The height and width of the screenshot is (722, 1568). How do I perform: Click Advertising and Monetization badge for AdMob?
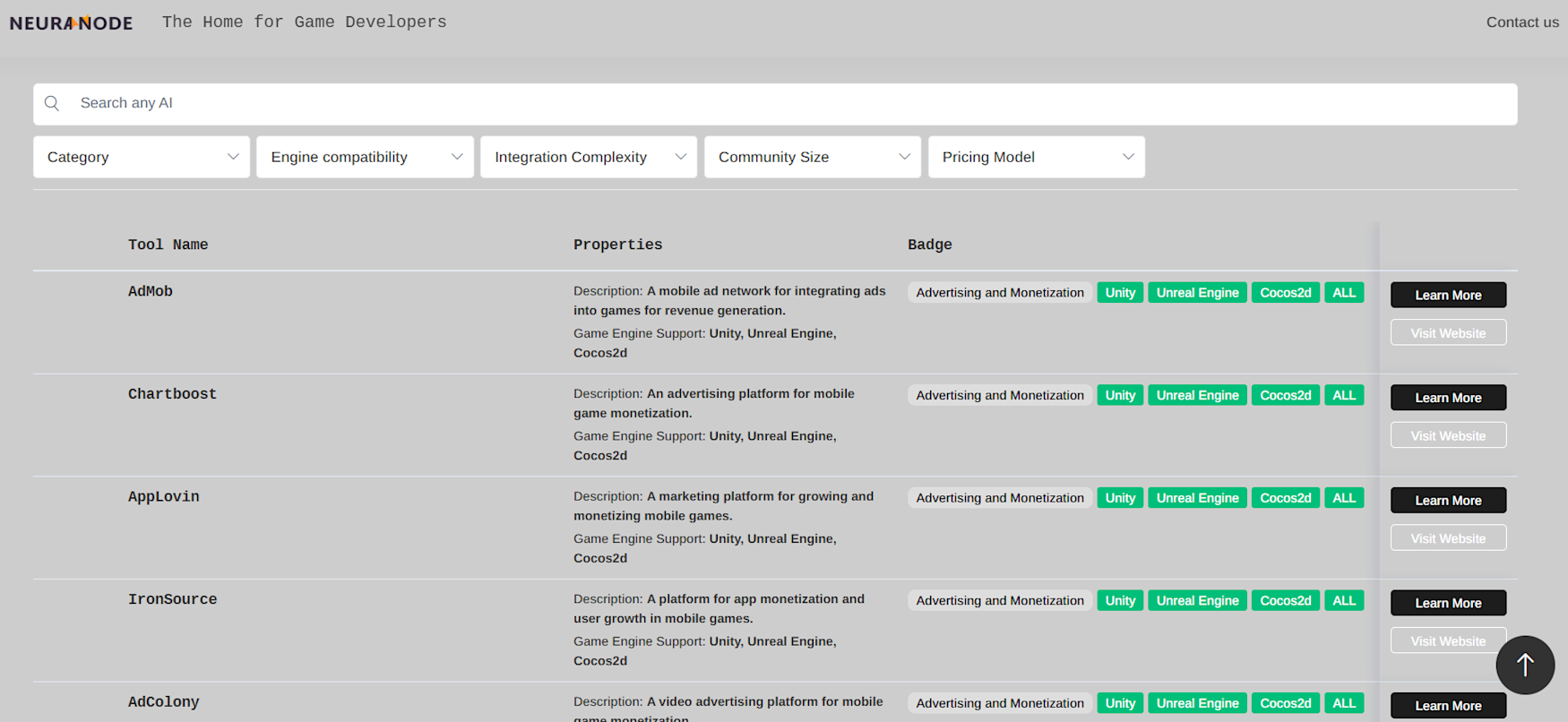1000,293
